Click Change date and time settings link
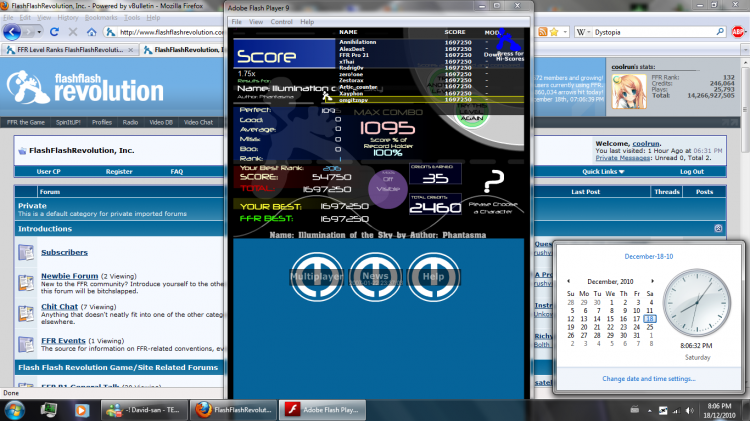The width and height of the screenshot is (750, 421). tap(648, 378)
